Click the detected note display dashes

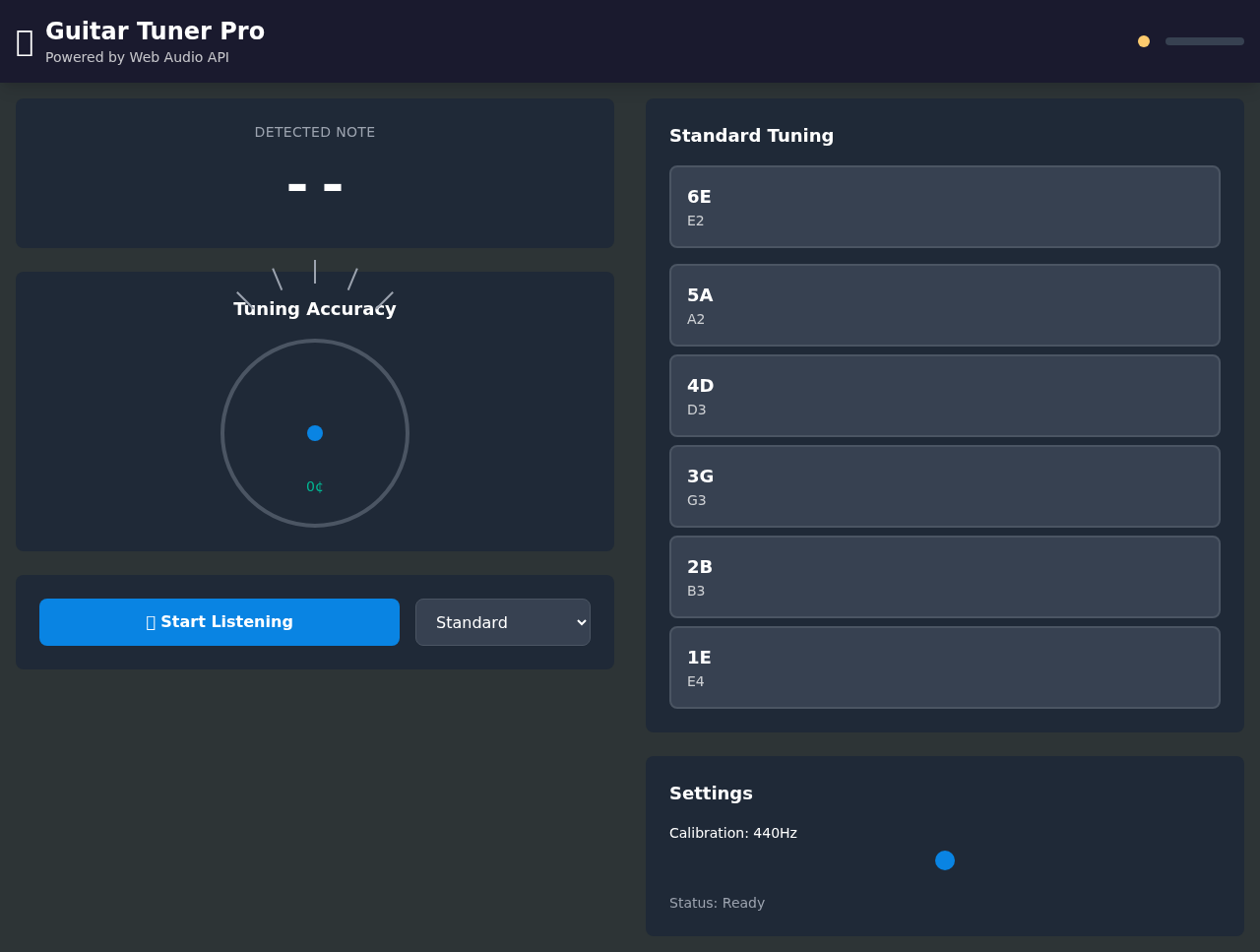click(315, 187)
